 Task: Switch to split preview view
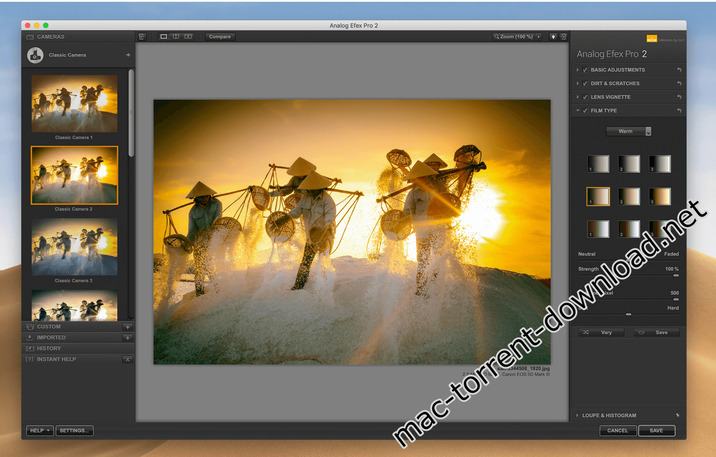coord(176,36)
